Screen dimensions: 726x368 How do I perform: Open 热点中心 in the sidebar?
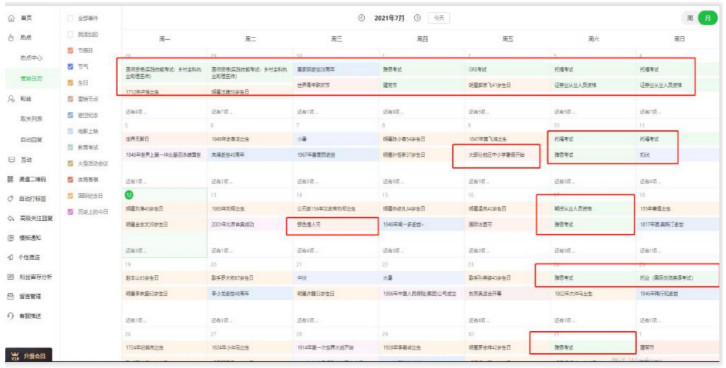point(31,58)
